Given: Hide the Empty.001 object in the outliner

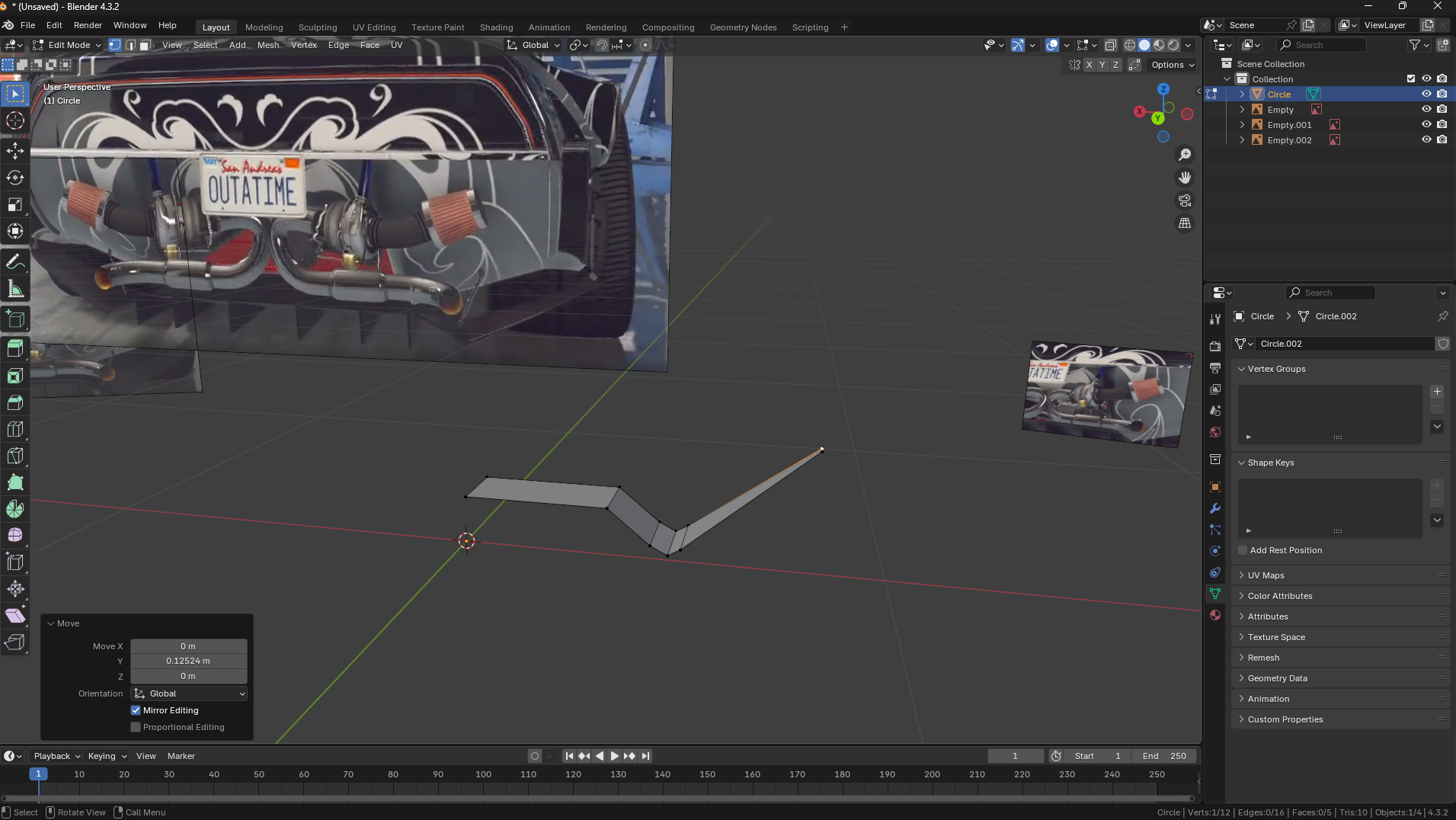Looking at the screenshot, I should 1426,125.
